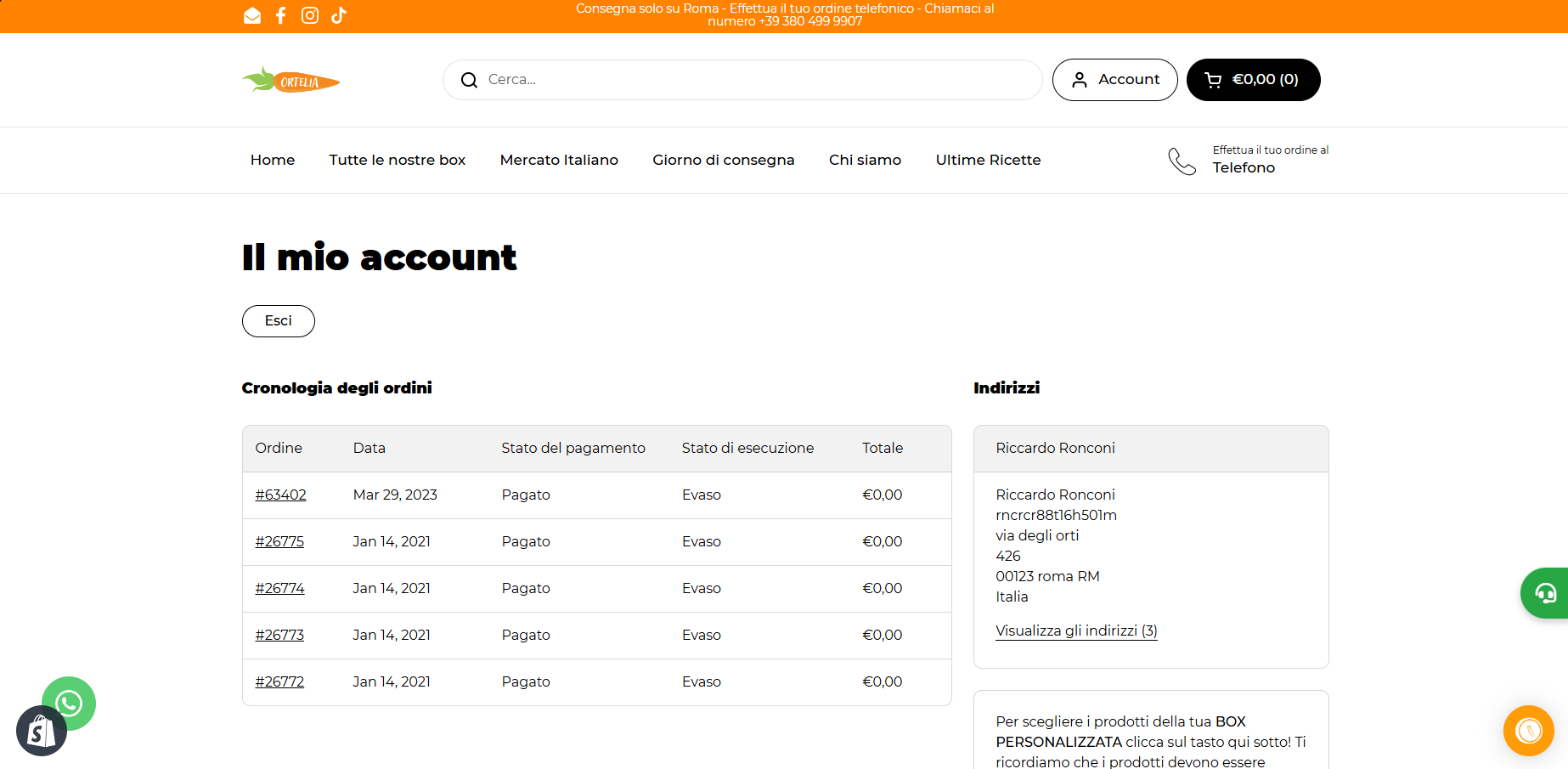Open the green headset support widget

tap(1545, 593)
